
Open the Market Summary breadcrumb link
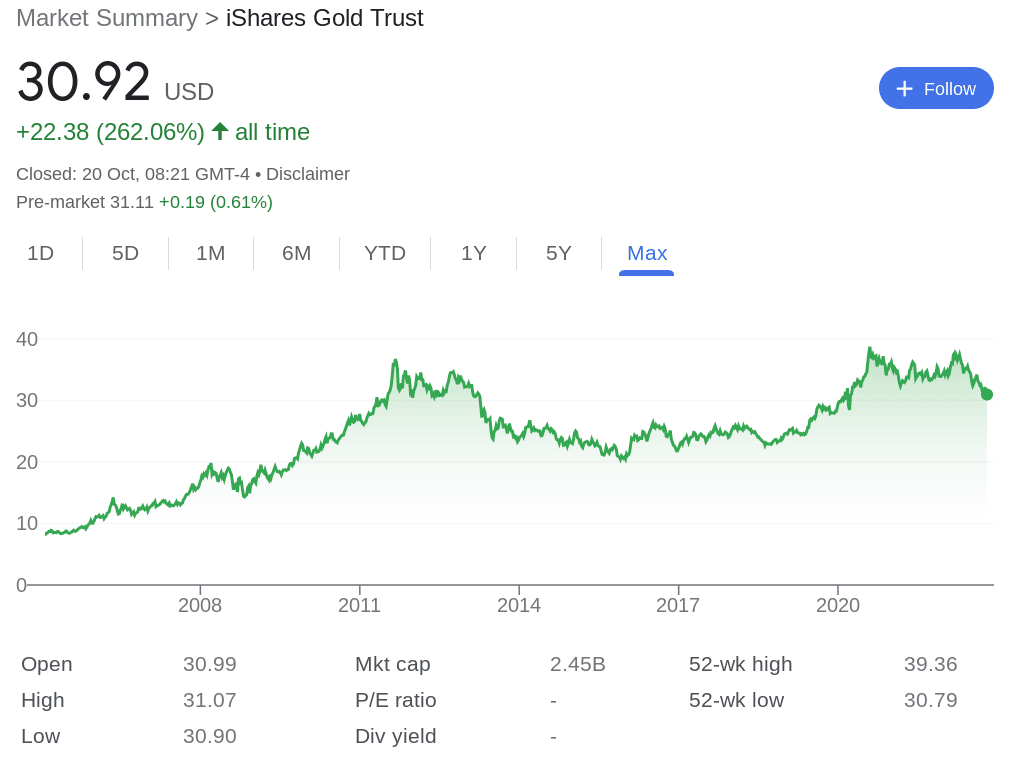(107, 18)
